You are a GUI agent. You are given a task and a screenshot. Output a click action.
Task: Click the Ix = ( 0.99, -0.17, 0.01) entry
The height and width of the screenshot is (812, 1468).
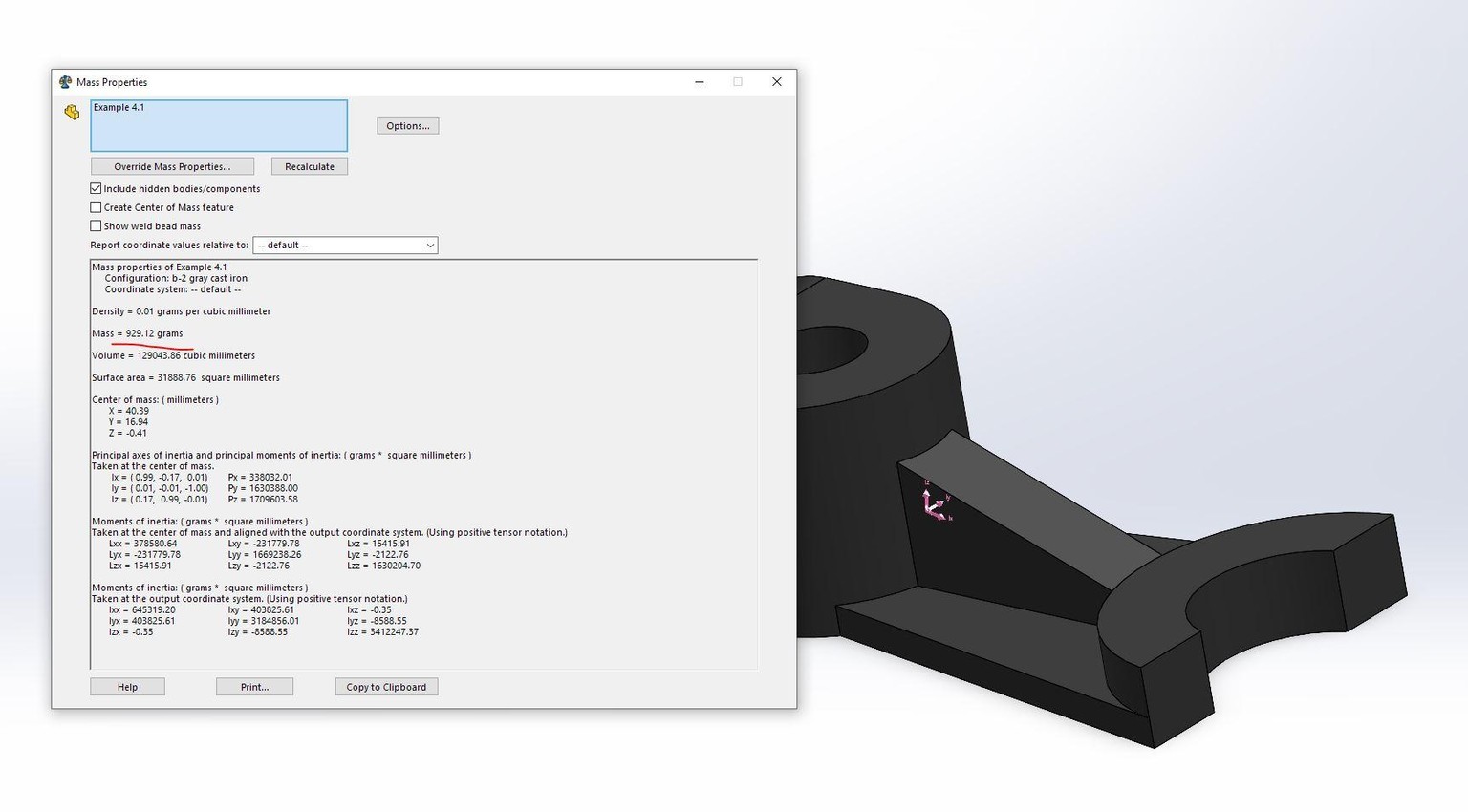[160, 478]
